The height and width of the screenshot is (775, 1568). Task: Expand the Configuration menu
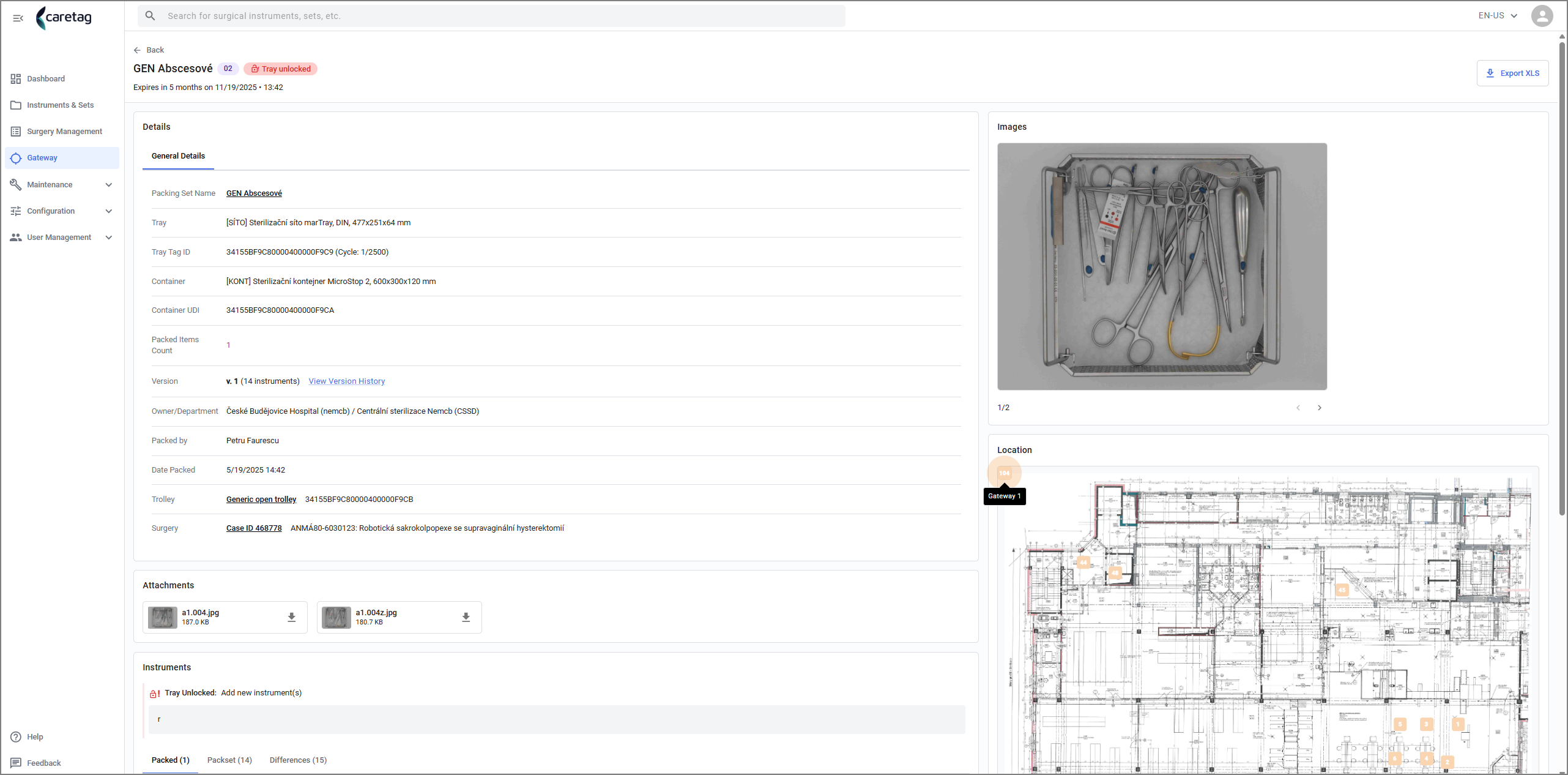pos(61,211)
